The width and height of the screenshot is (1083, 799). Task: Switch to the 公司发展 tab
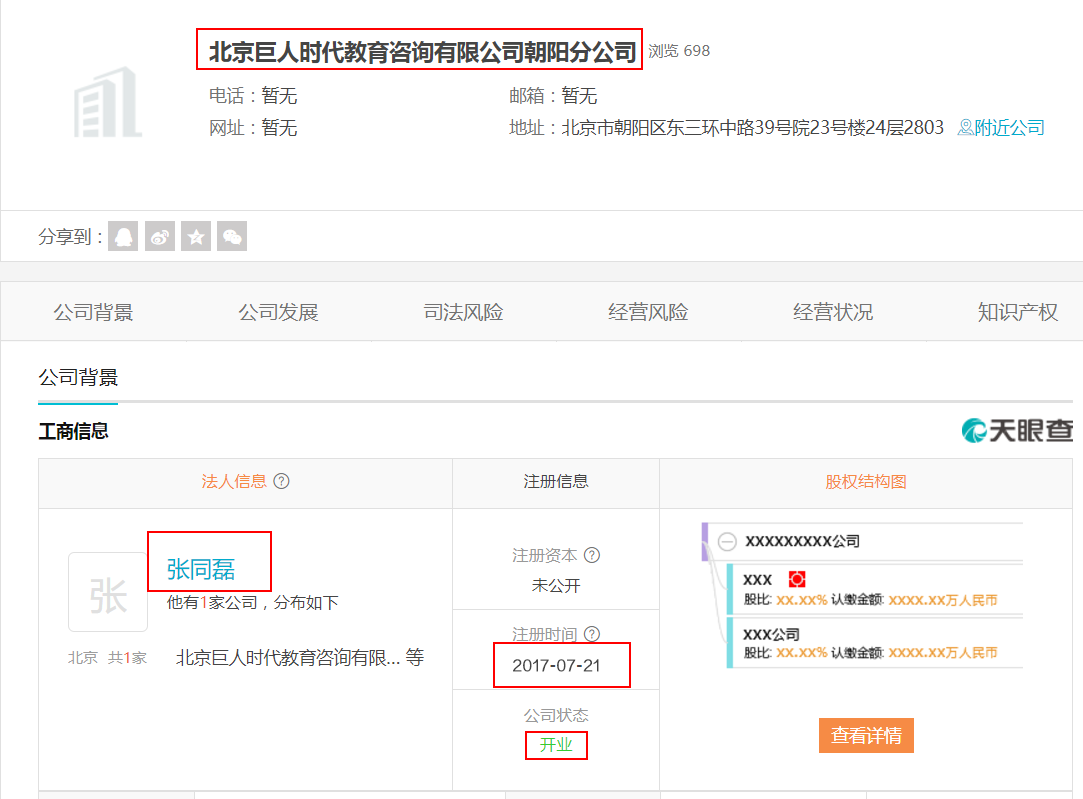pyautogui.click(x=278, y=312)
